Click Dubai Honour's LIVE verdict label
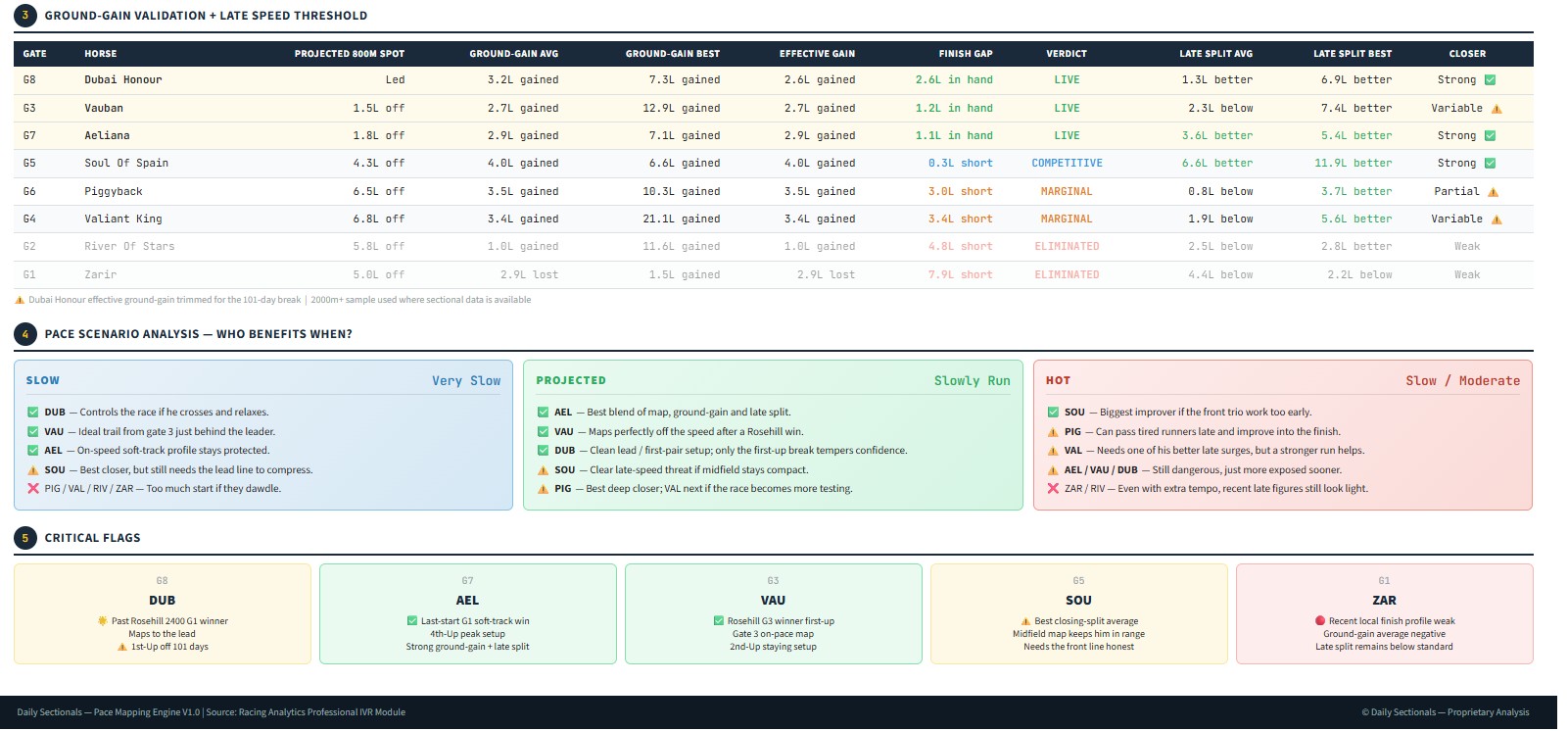The image size is (1568, 731). pyautogui.click(x=1067, y=80)
